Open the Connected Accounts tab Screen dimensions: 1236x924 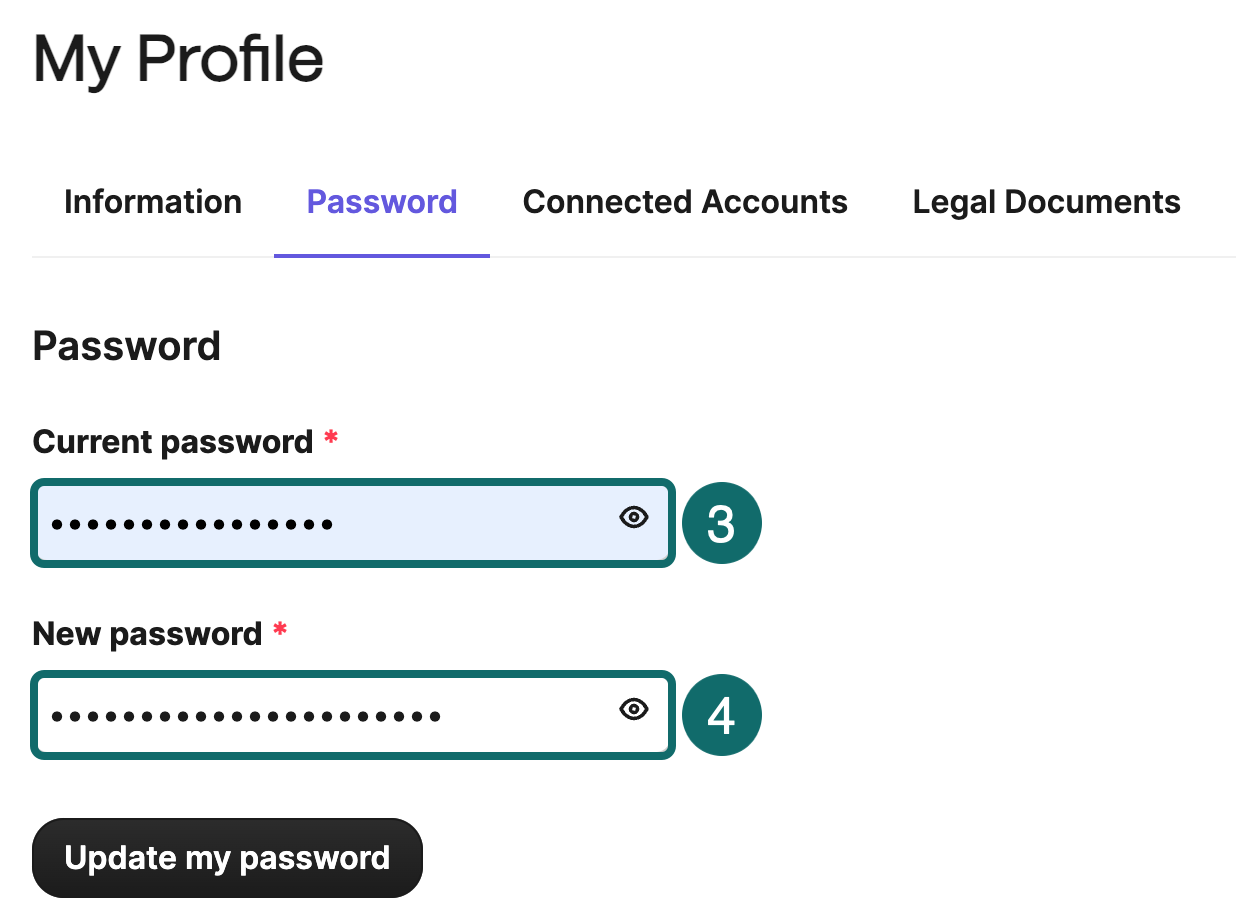(x=685, y=202)
